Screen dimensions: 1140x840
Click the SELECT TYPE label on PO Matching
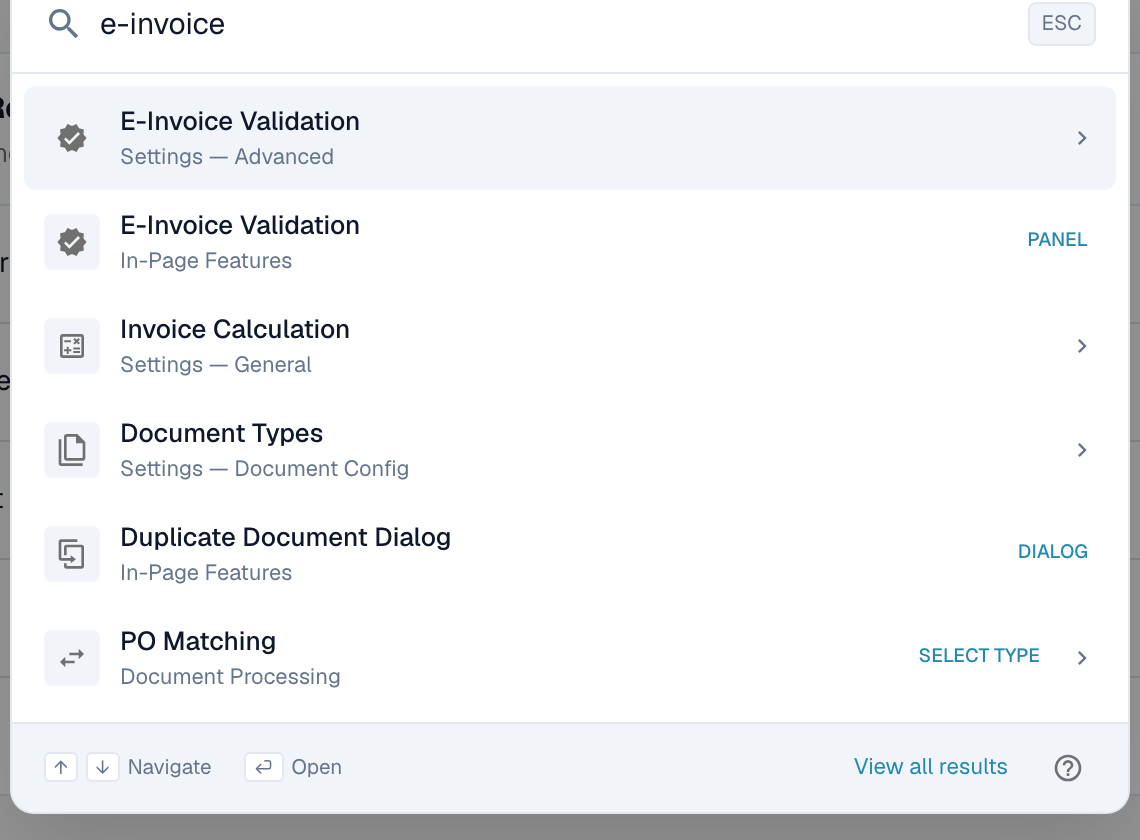[979, 655]
